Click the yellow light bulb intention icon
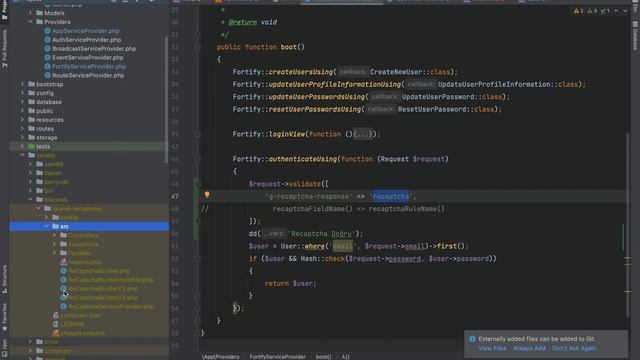Viewport: 640px width, 360px height. (x=207, y=195)
